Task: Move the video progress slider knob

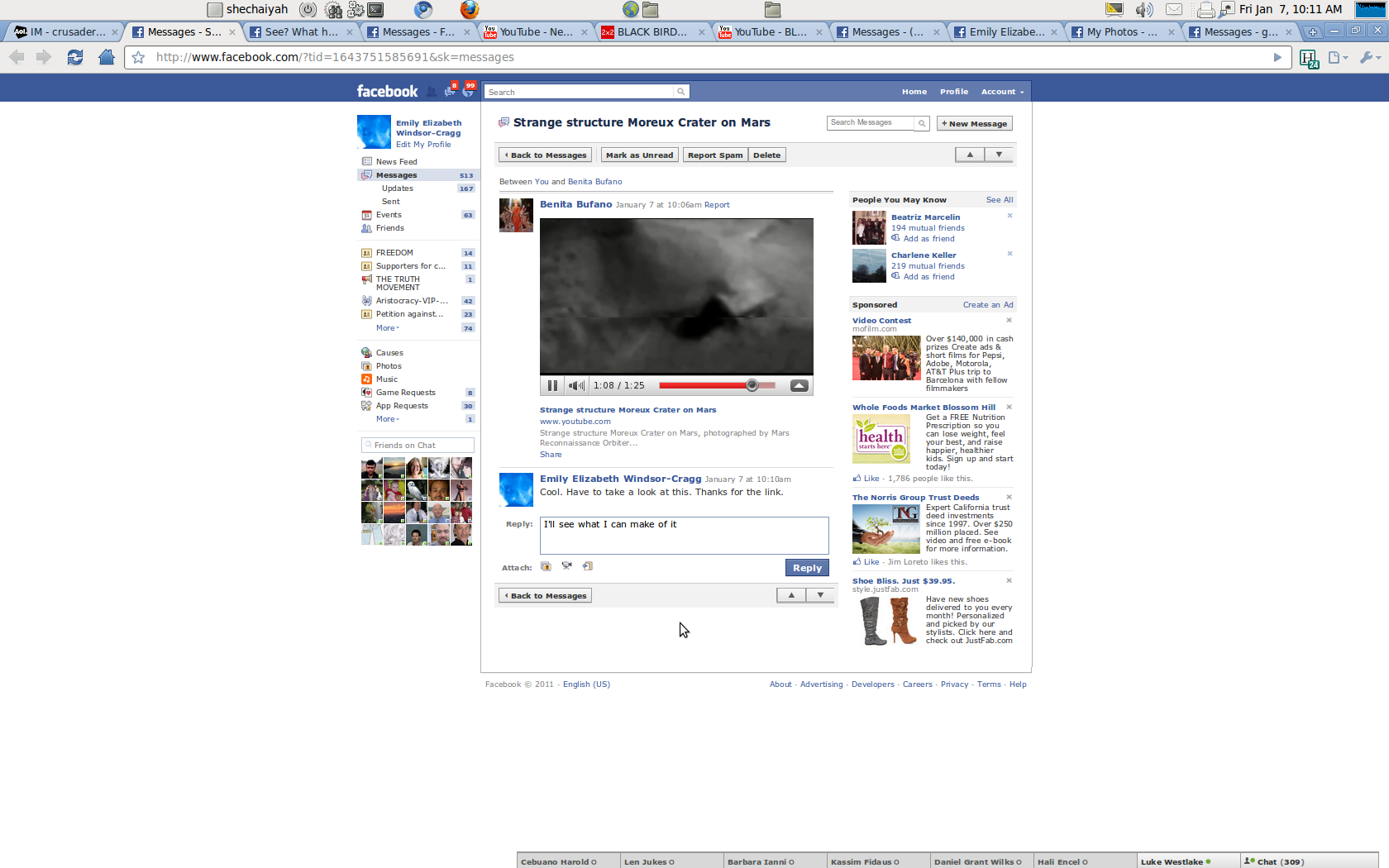Action: 752,385
